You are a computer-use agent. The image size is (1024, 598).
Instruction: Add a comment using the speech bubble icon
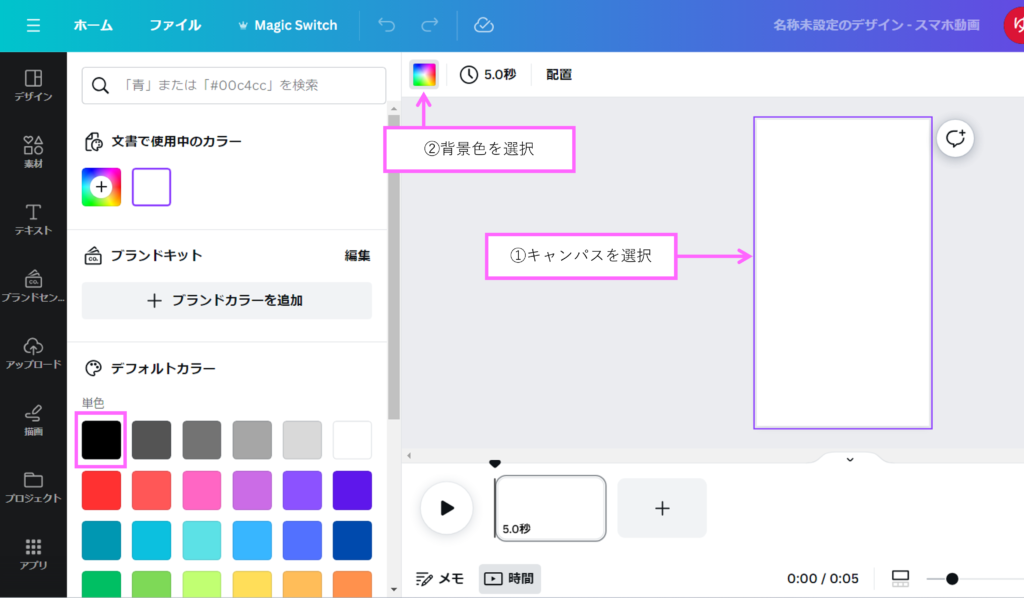[x=955, y=138]
